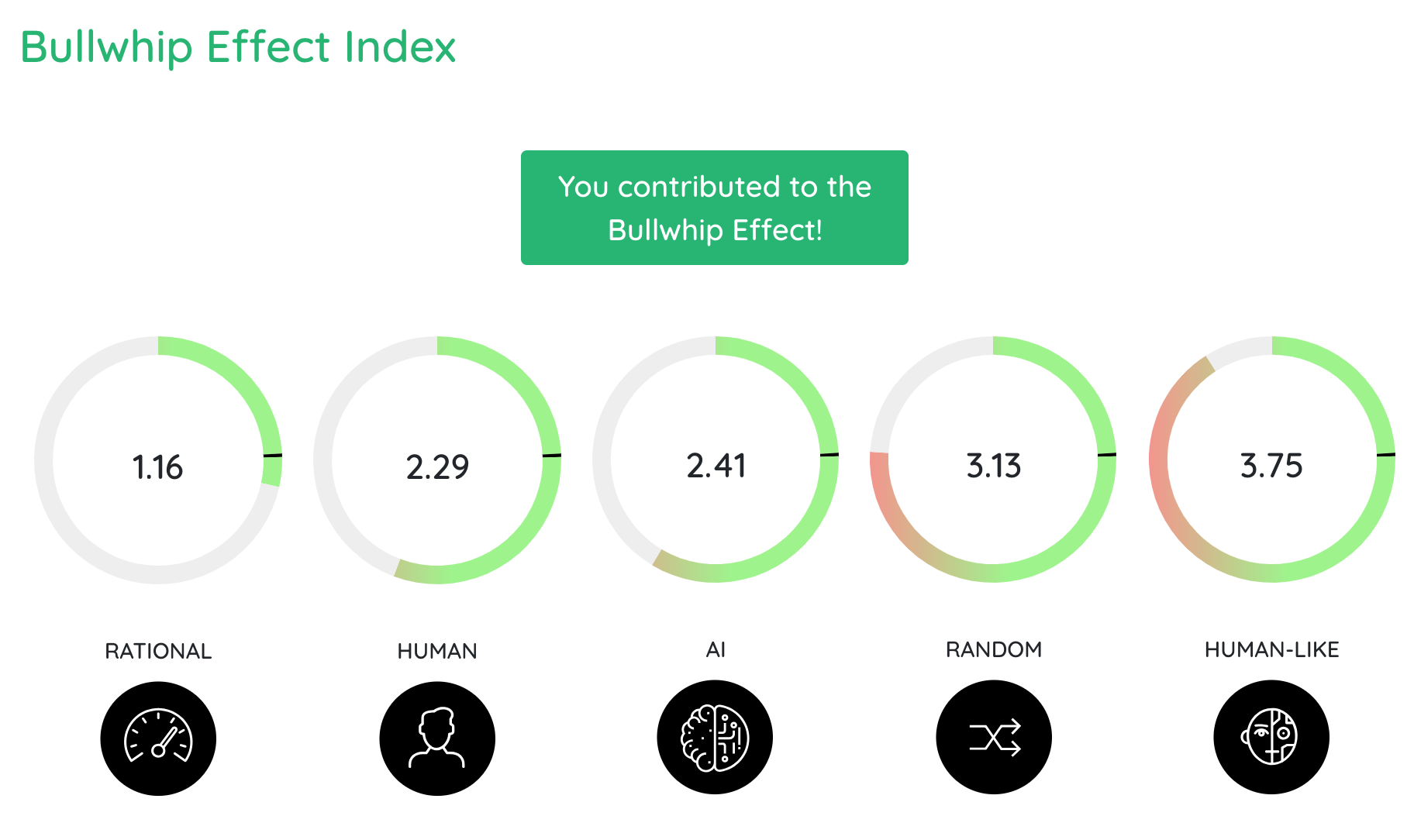Click the Rational gauge showing 1.16
This screenshot has height=840, width=1414.
[158, 460]
